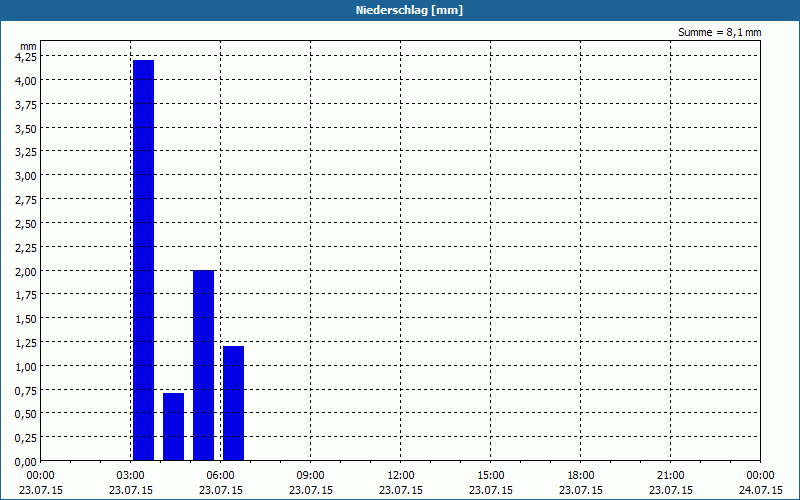Viewport: 800px width, 500px height.
Task: Click the 1,75 y-axis label
Action: tap(26, 295)
